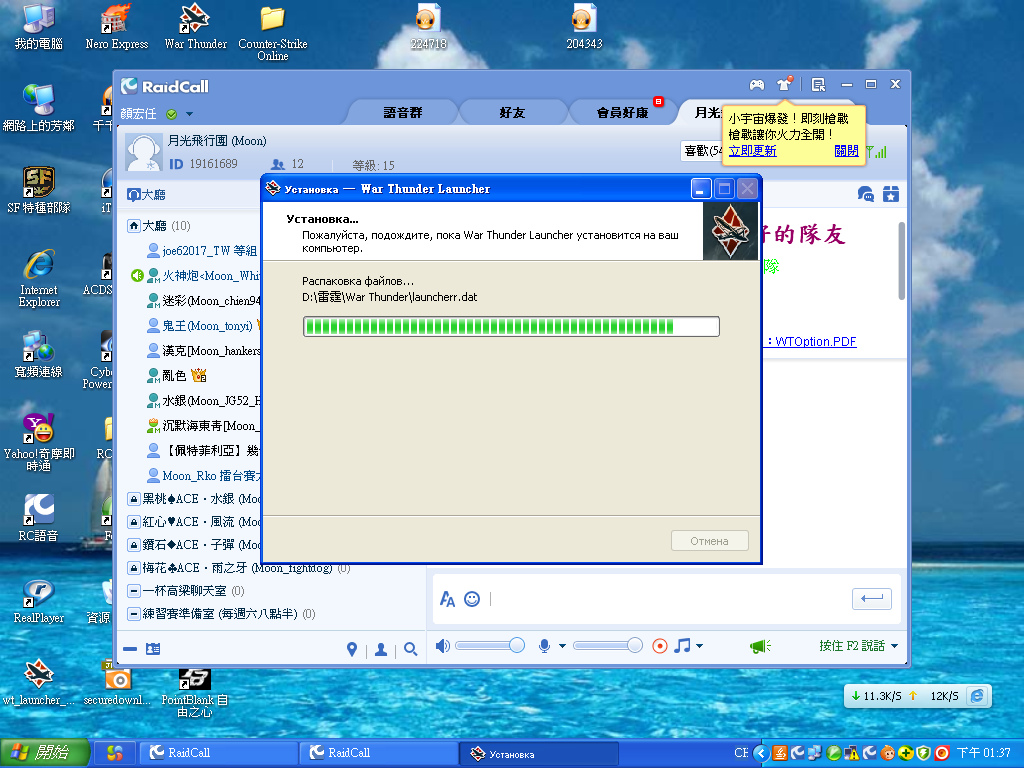Expand the 一杯高梁聊天室 channel
The height and width of the screenshot is (768, 1024).
(x=133, y=591)
